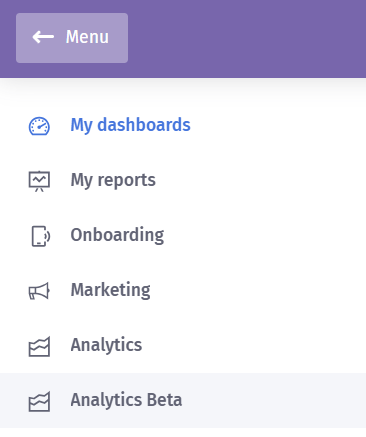The width and height of the screenshot is (366, 437).
Task: Click blank space right of Onboarding label
Action: (263, 235)
